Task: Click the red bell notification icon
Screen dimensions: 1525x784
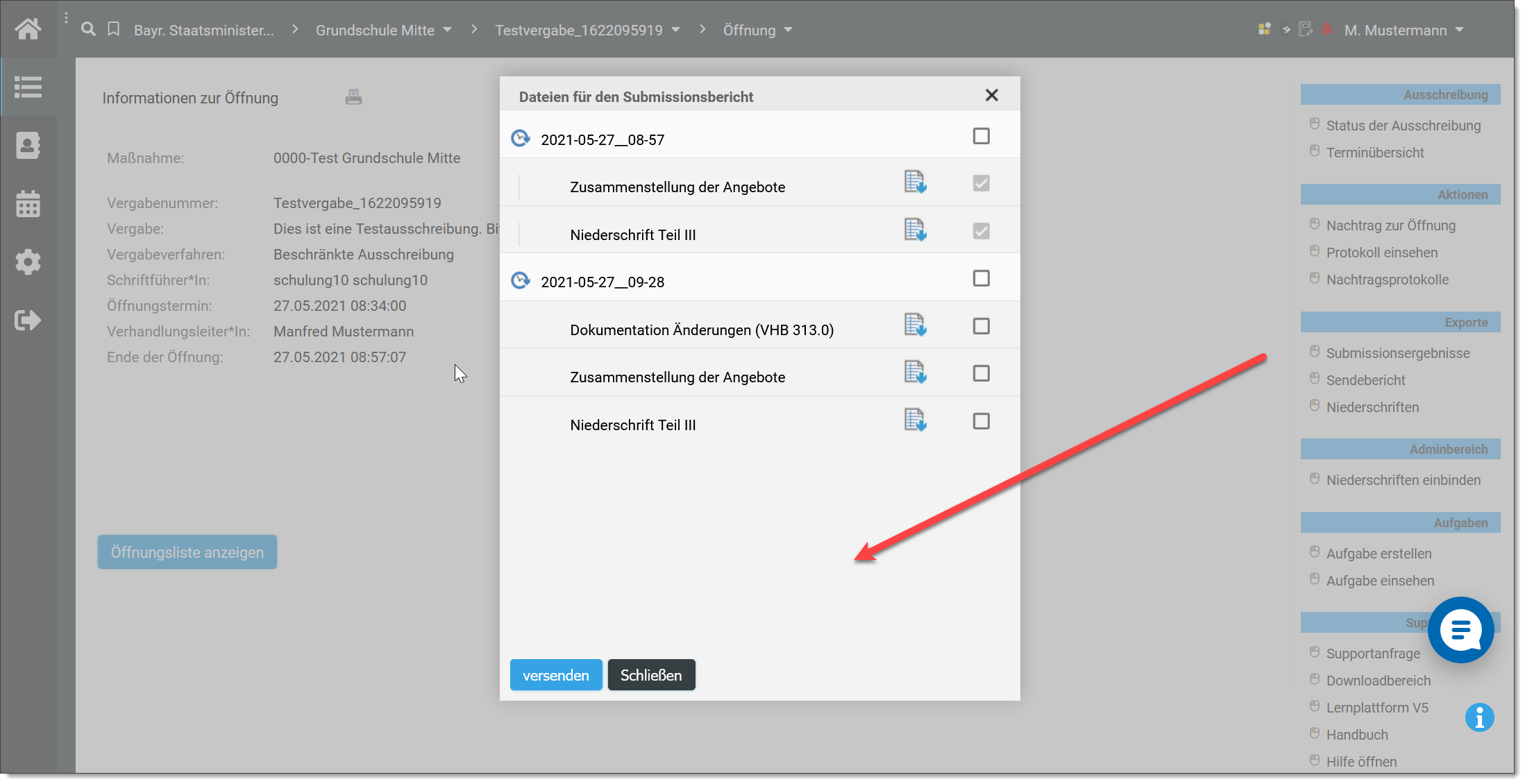Action: [1327, 29]
